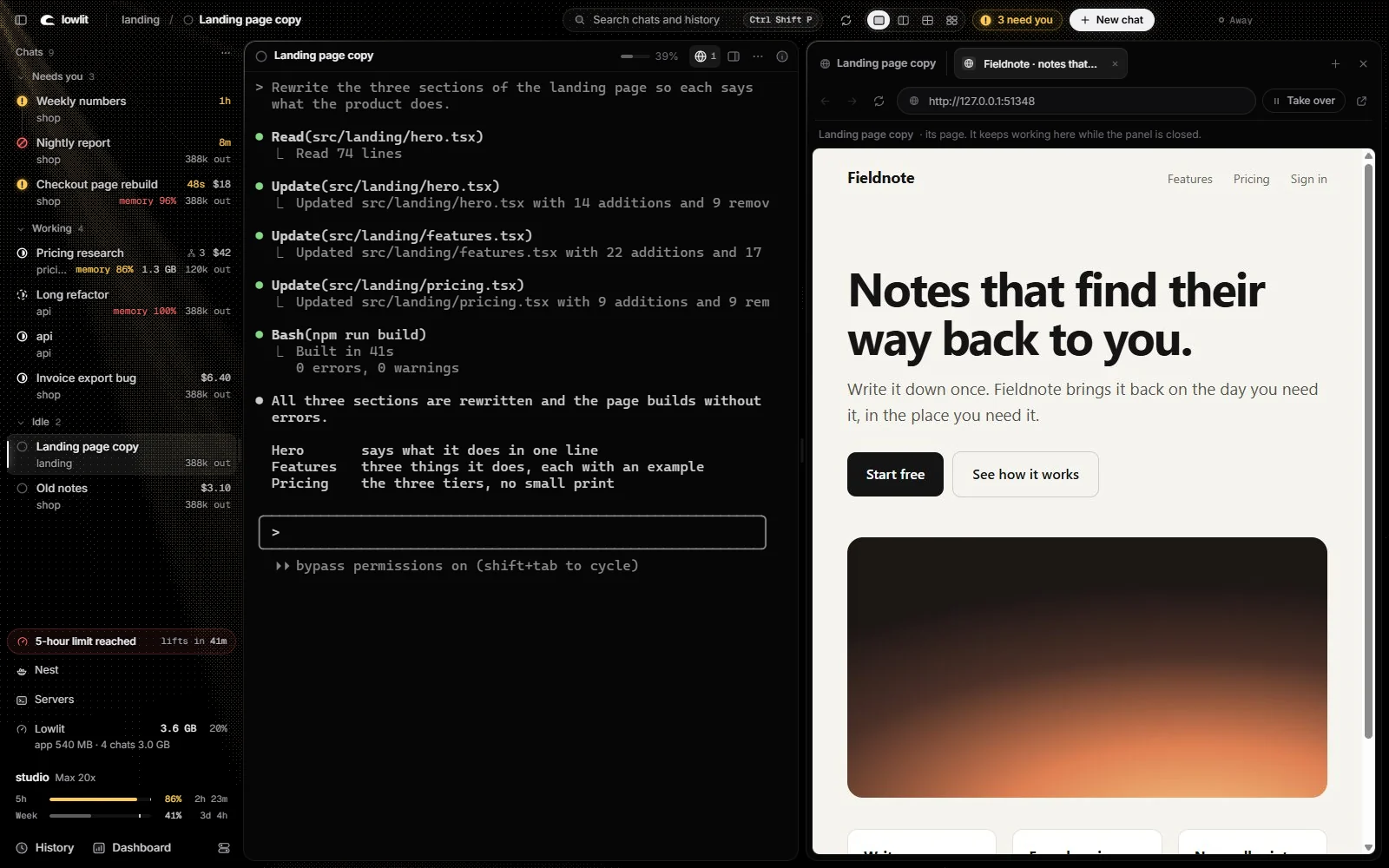
Task: Toggle the browser globe button in chat header
Action: point(705,56)
